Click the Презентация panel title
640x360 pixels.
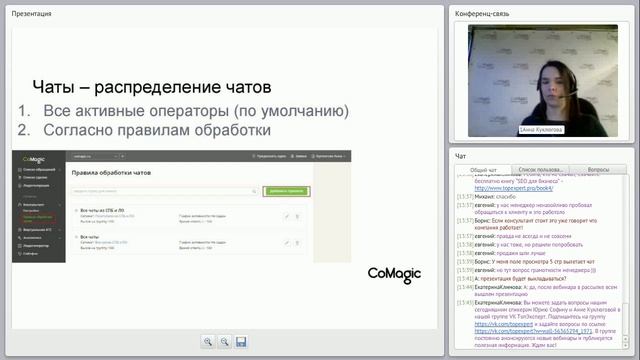[x=31, y=13]
